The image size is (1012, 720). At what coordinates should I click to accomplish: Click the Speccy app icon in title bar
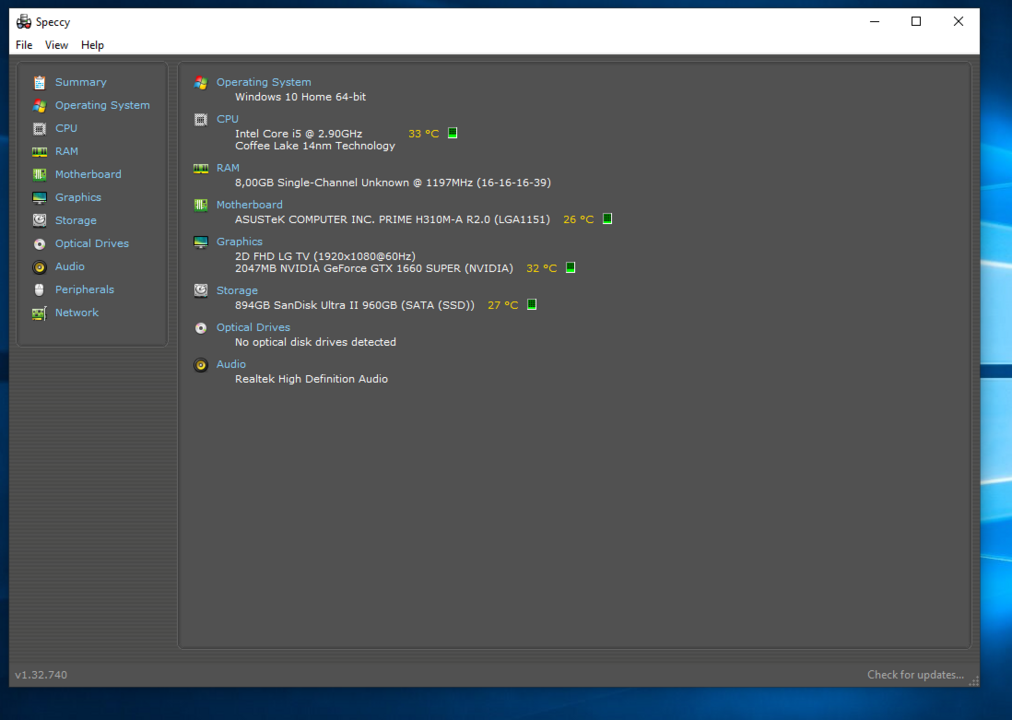[x=24, y=21]
